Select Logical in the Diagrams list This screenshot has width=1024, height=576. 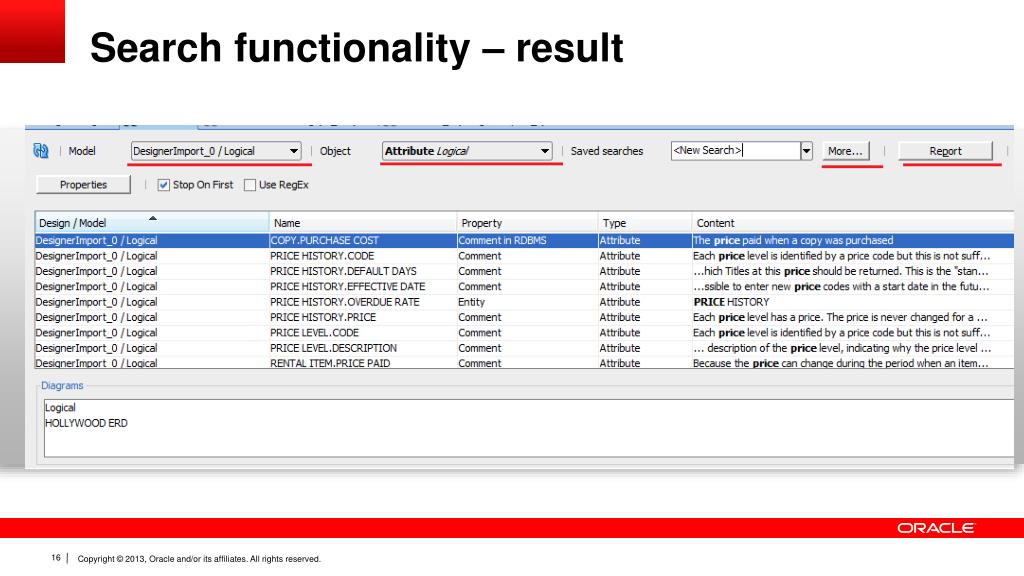(x=60, y=408)
